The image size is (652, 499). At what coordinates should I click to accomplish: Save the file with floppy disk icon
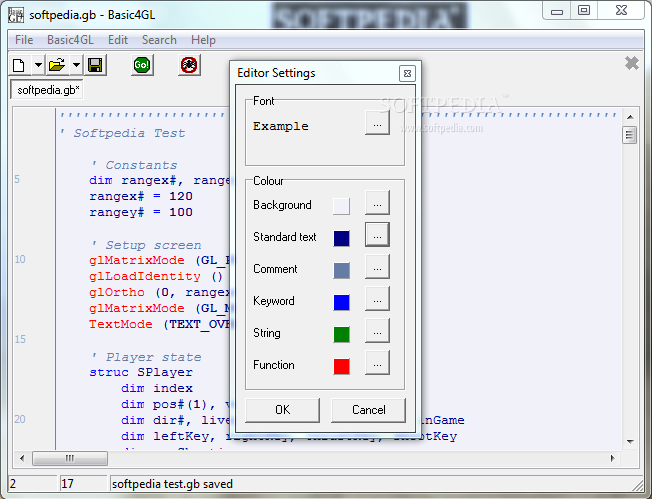[95, 65]
